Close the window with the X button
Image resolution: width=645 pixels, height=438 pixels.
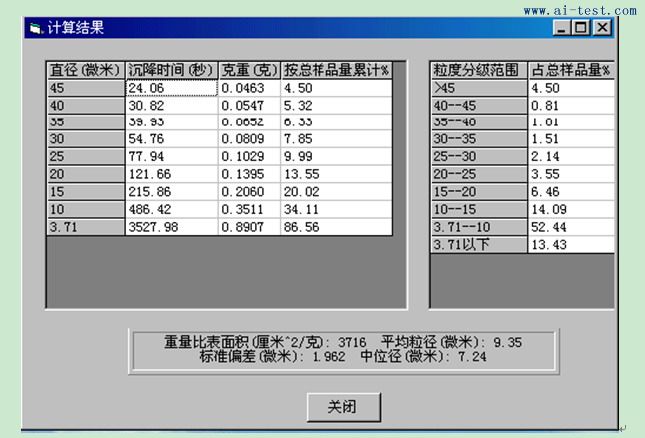pyautogui.click(x=602, y=28)
